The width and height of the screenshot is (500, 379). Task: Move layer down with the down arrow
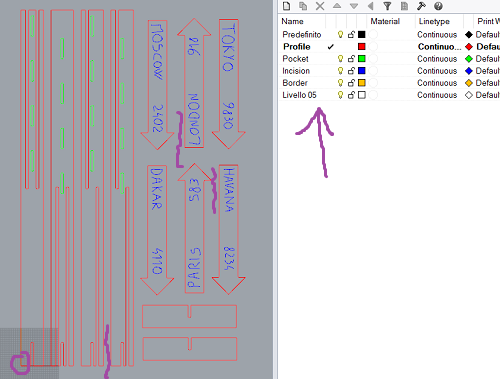(x=354, y=6)
